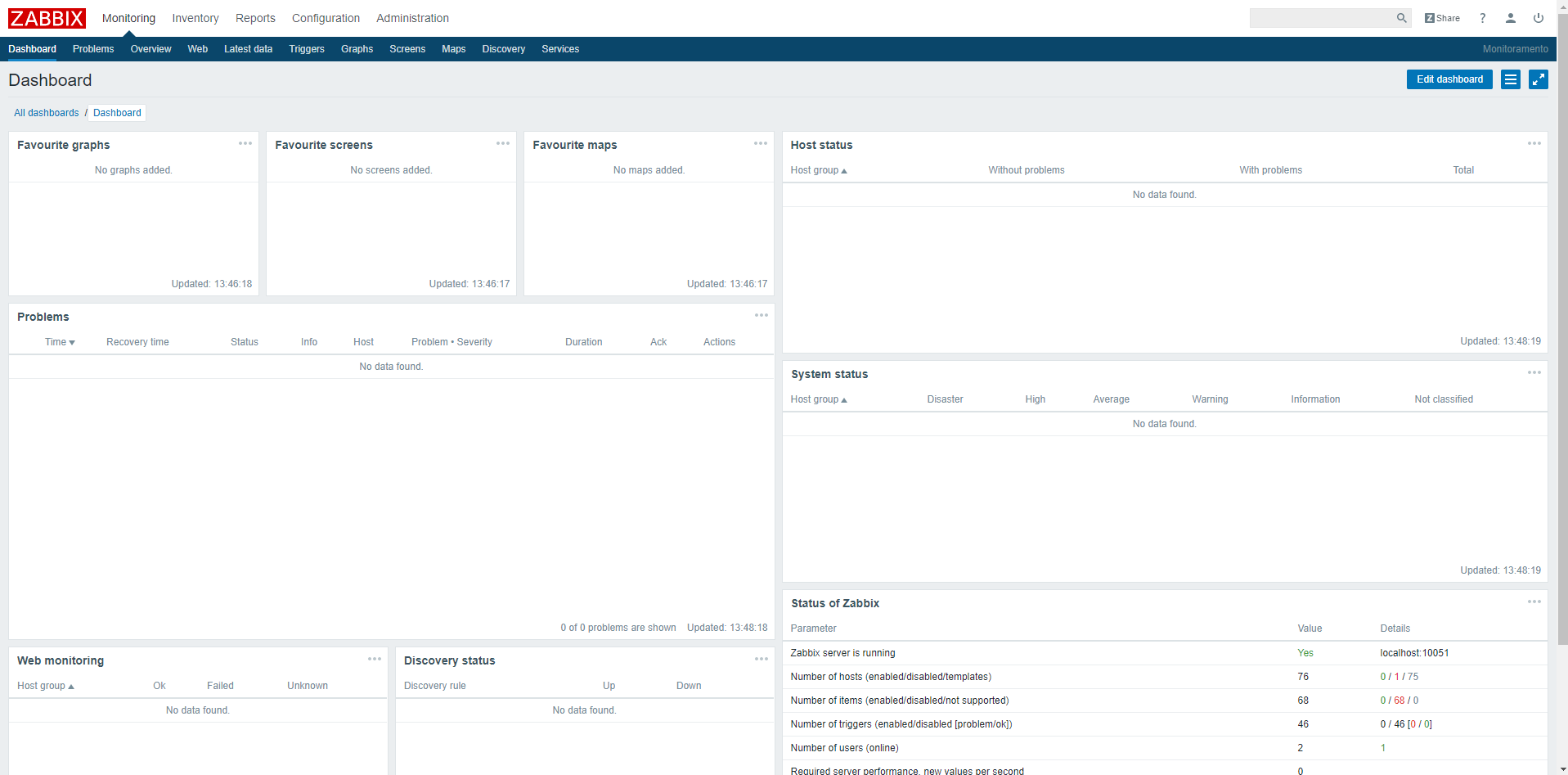Open the help question mark icon
Viewport: 1568px width, 775px height.
[x=1482, y=18]
